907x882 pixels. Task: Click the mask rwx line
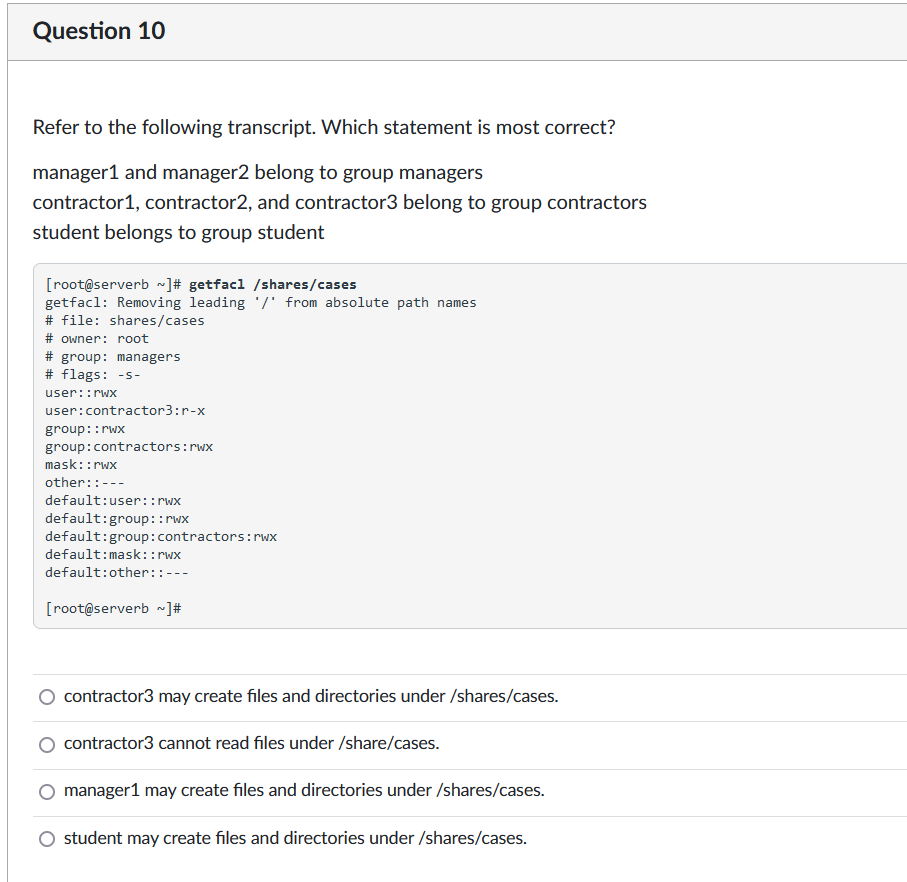(x=80, y=464)
